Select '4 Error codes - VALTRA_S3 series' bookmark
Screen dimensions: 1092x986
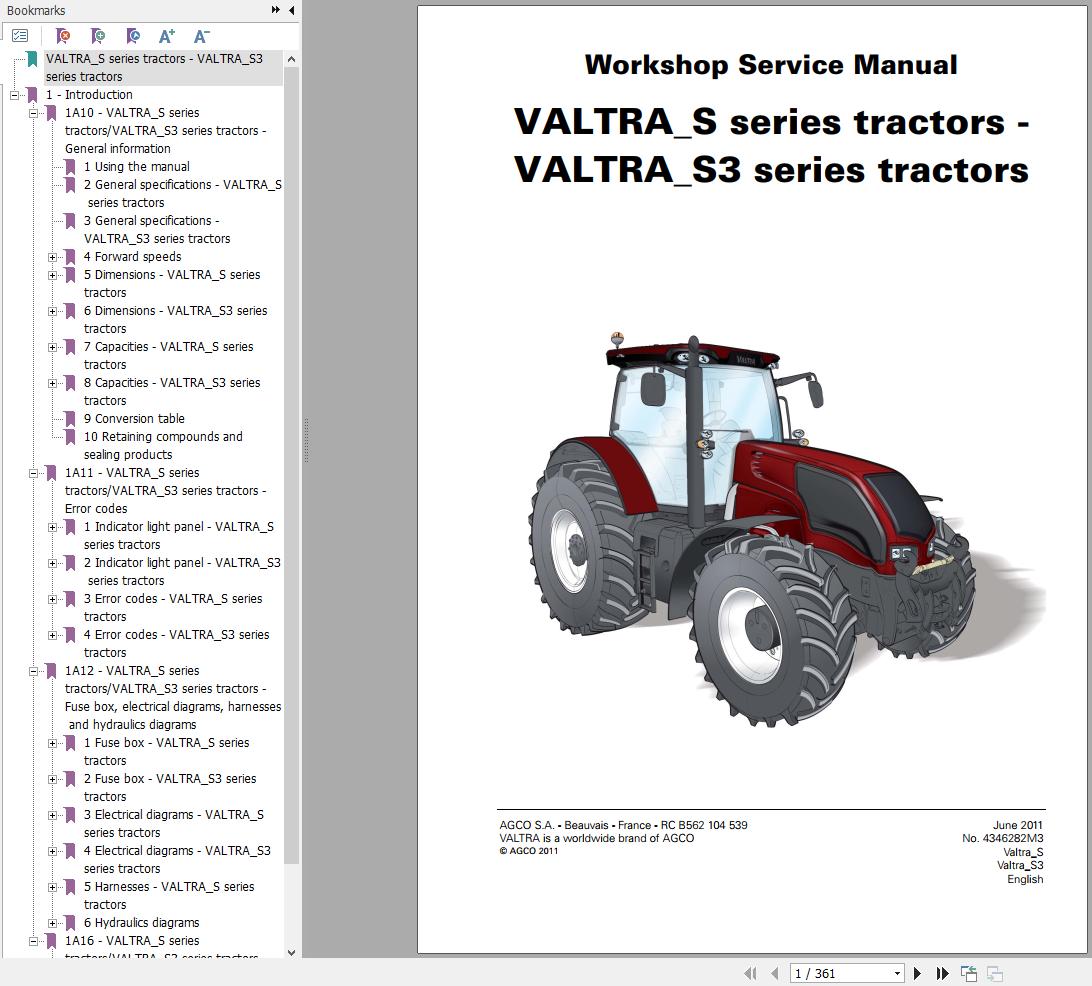click(176, 643)
